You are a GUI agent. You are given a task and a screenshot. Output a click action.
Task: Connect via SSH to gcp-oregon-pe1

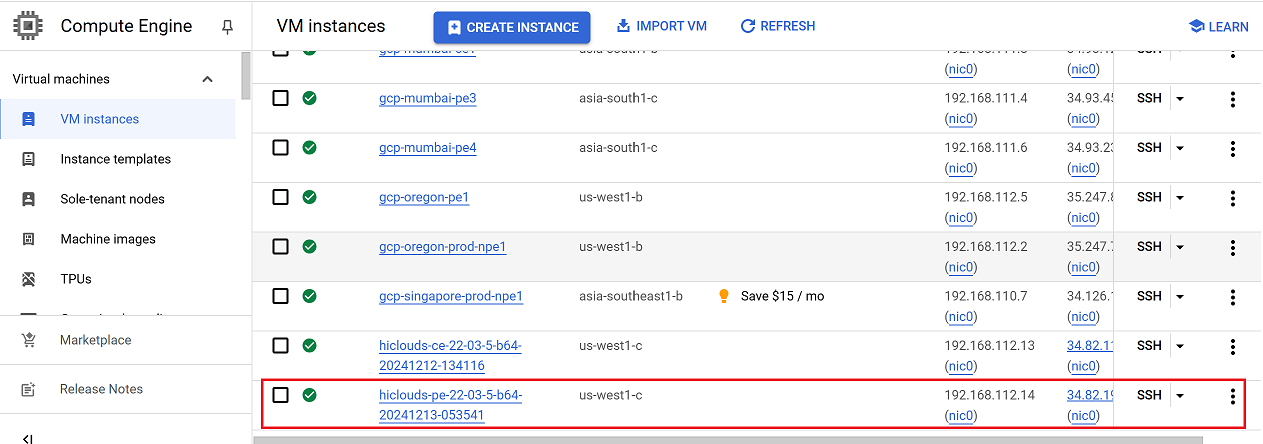pos(1149,197)
